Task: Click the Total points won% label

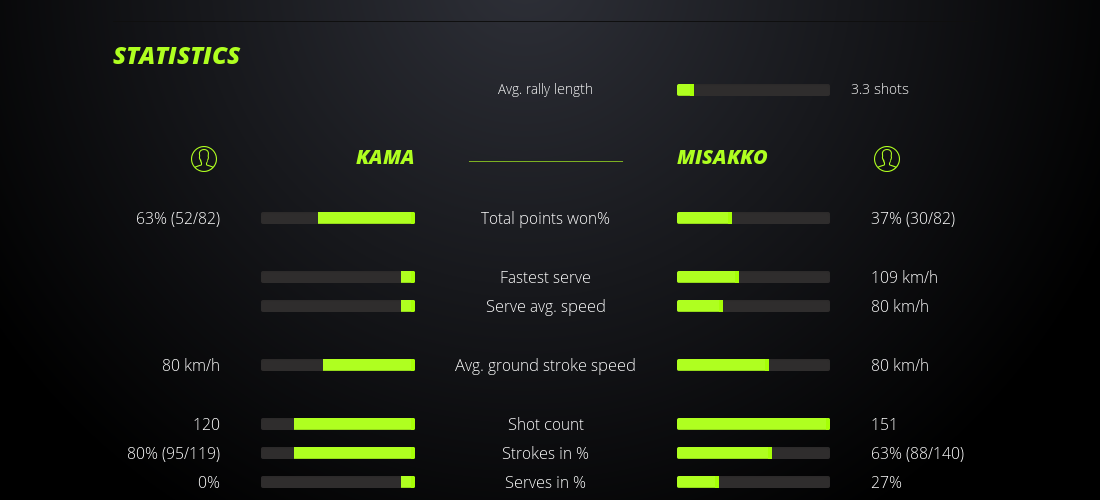Action: tap(545, 218)
